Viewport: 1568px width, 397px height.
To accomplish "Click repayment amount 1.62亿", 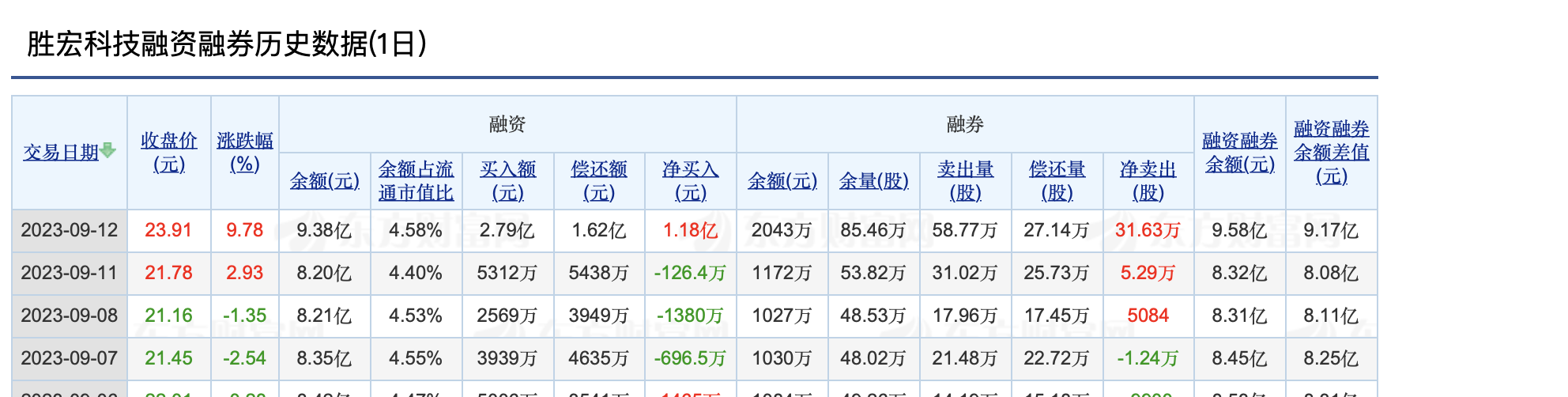I will pos(599,230).
